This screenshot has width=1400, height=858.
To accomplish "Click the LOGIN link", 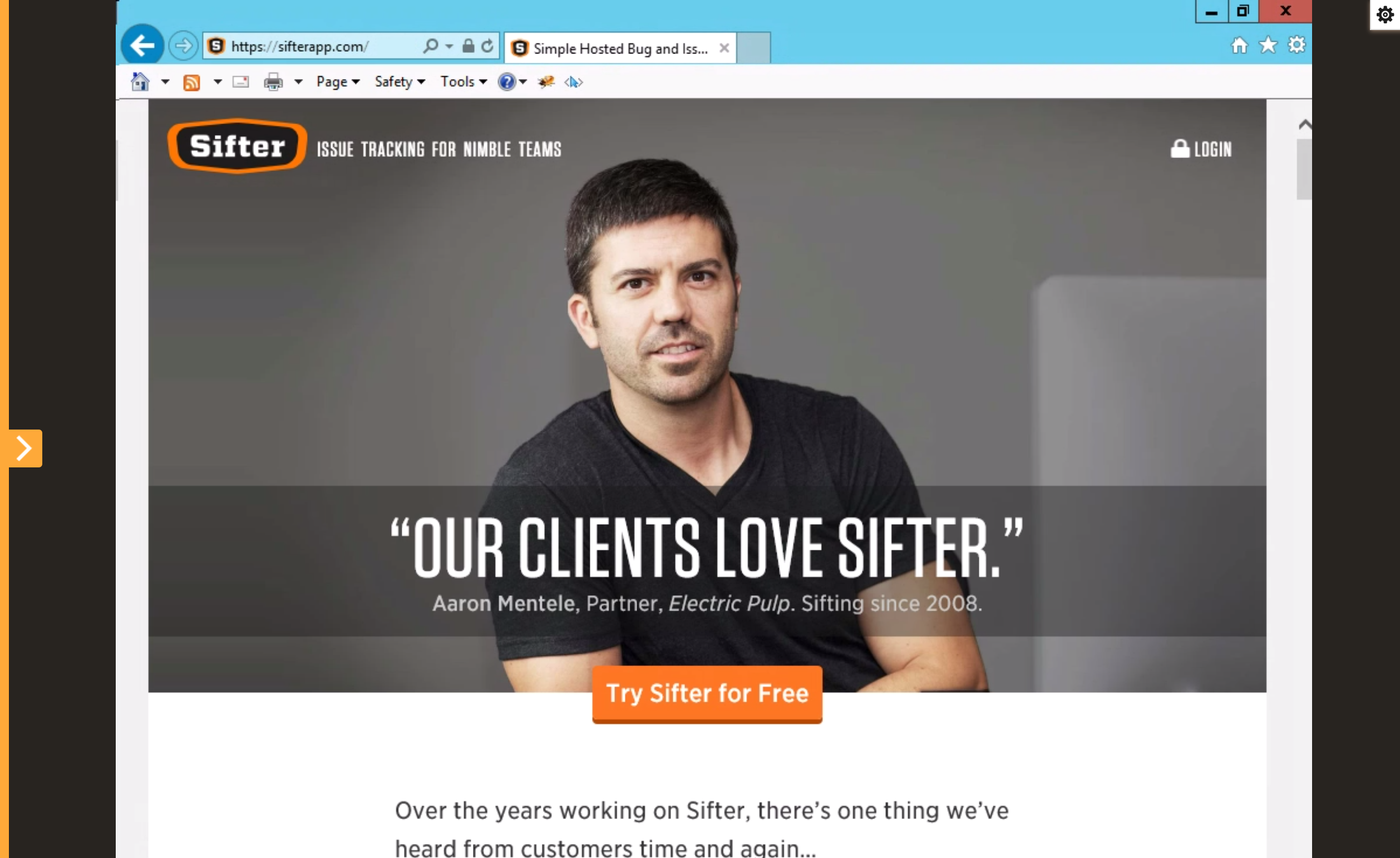I will pos(1201,149).
